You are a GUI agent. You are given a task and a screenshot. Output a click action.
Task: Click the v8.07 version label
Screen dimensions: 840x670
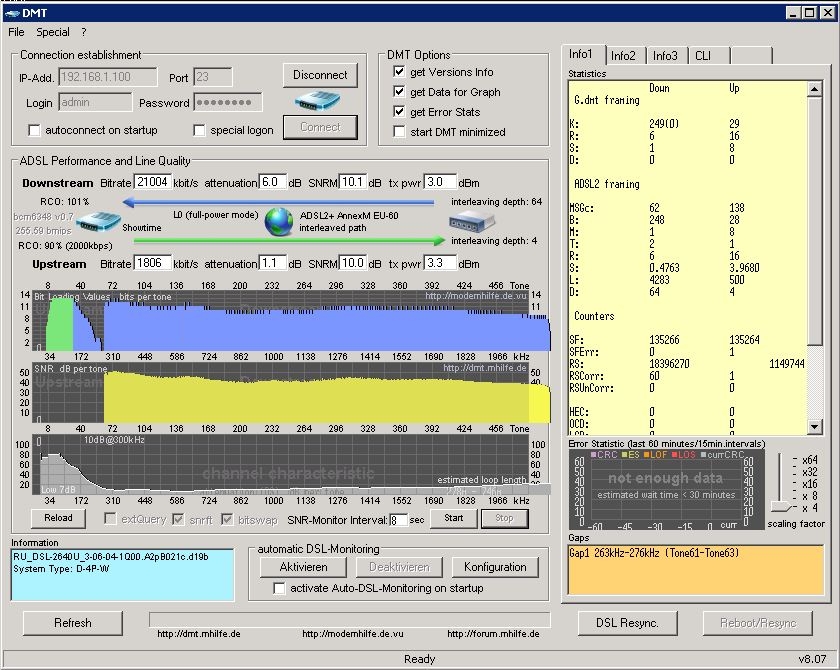click(x=812, y=659)
